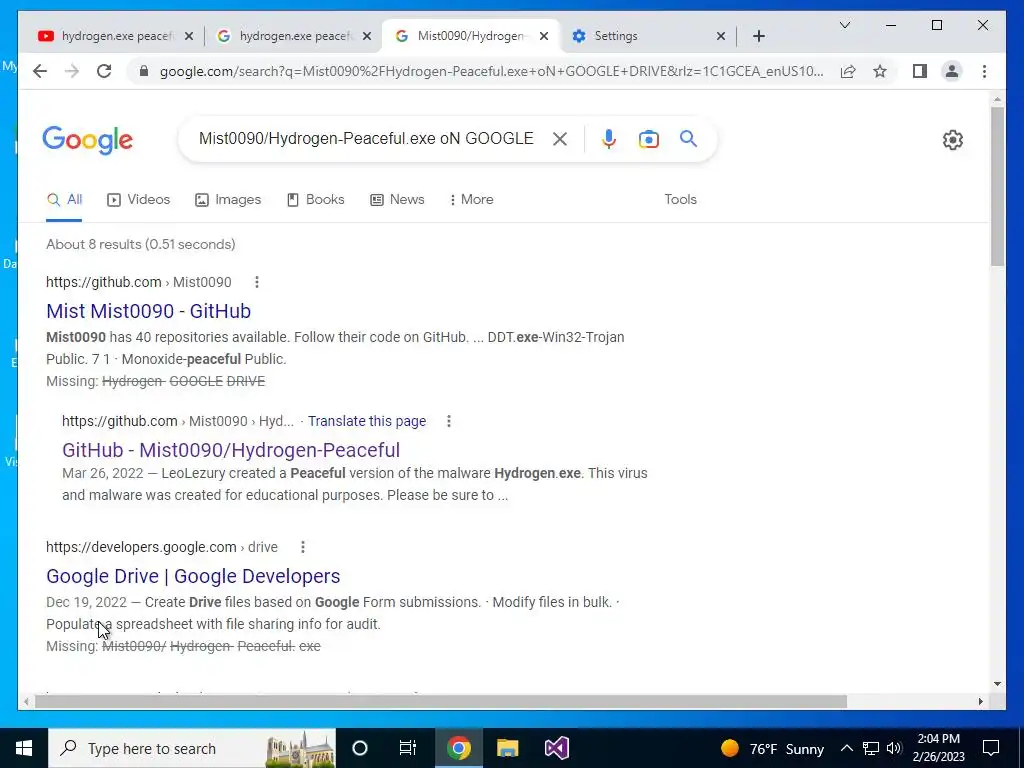Image resolution: width=1024 pixels, height=768 pixels.
Task: Click Translate this page link
Action: click(367, 421)
